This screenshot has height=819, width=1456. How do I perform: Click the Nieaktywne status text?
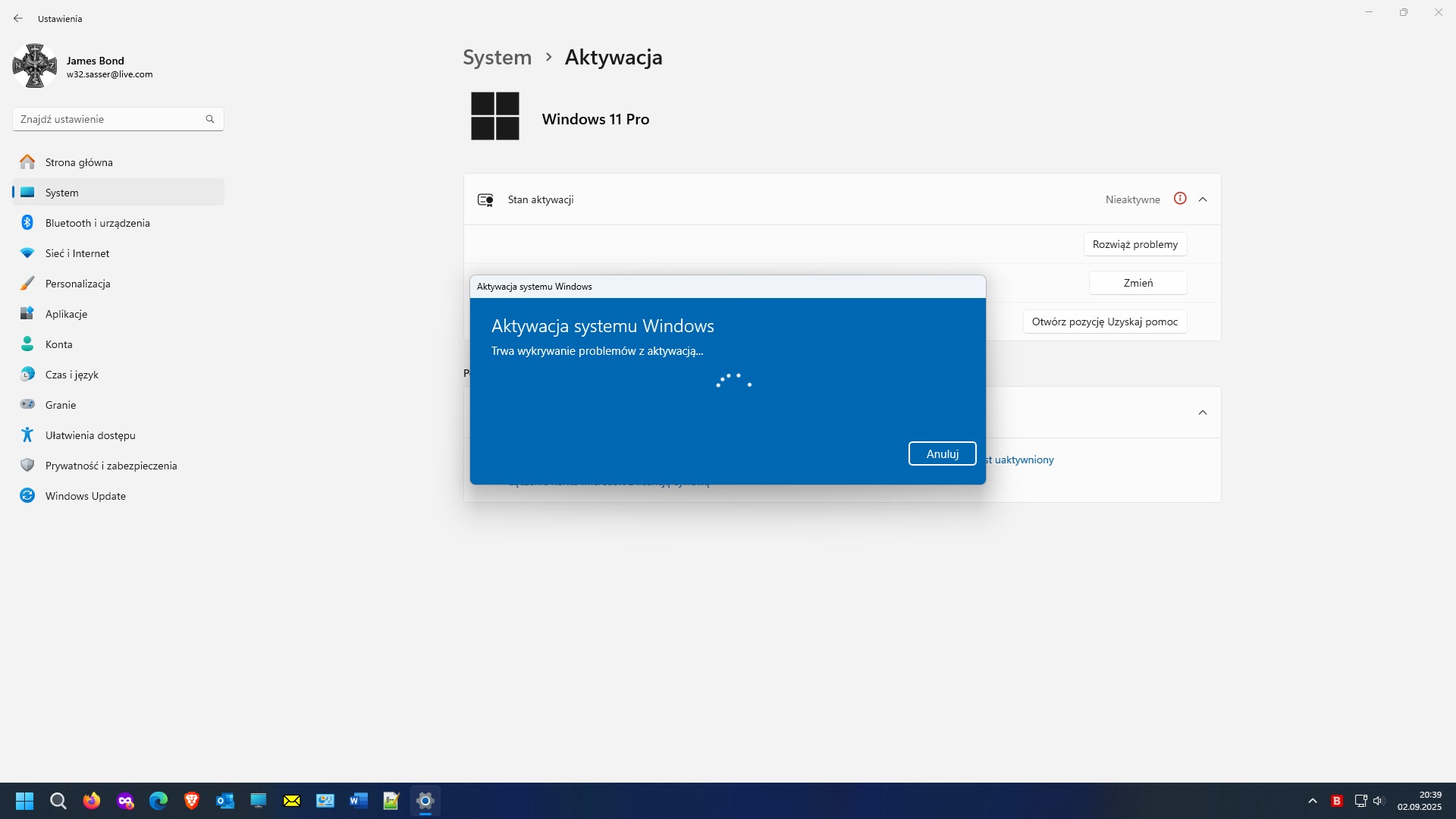coord(1133,199)
